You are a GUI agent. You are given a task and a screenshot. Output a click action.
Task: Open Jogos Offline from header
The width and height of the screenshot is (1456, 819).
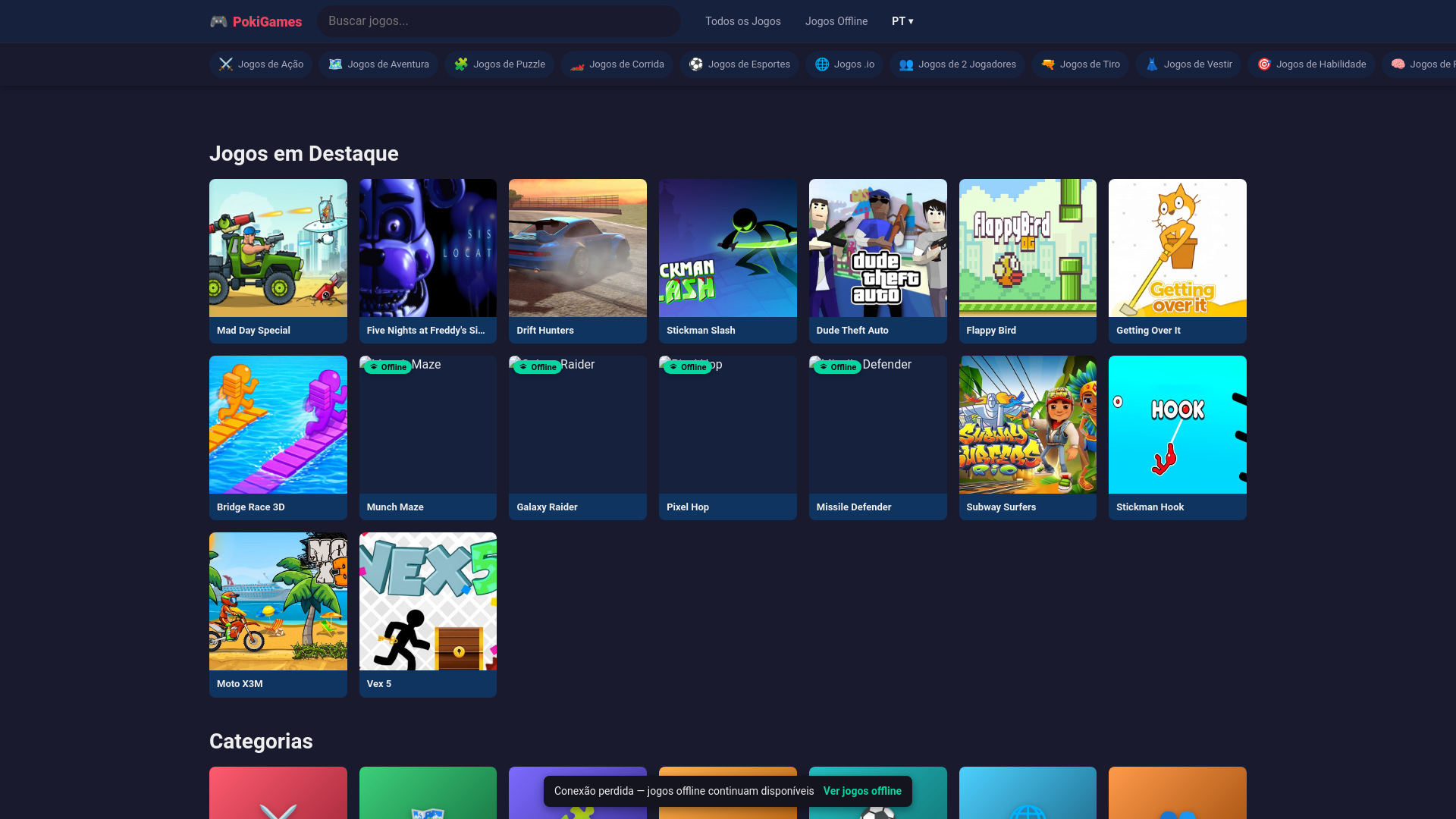coord(836,21)
